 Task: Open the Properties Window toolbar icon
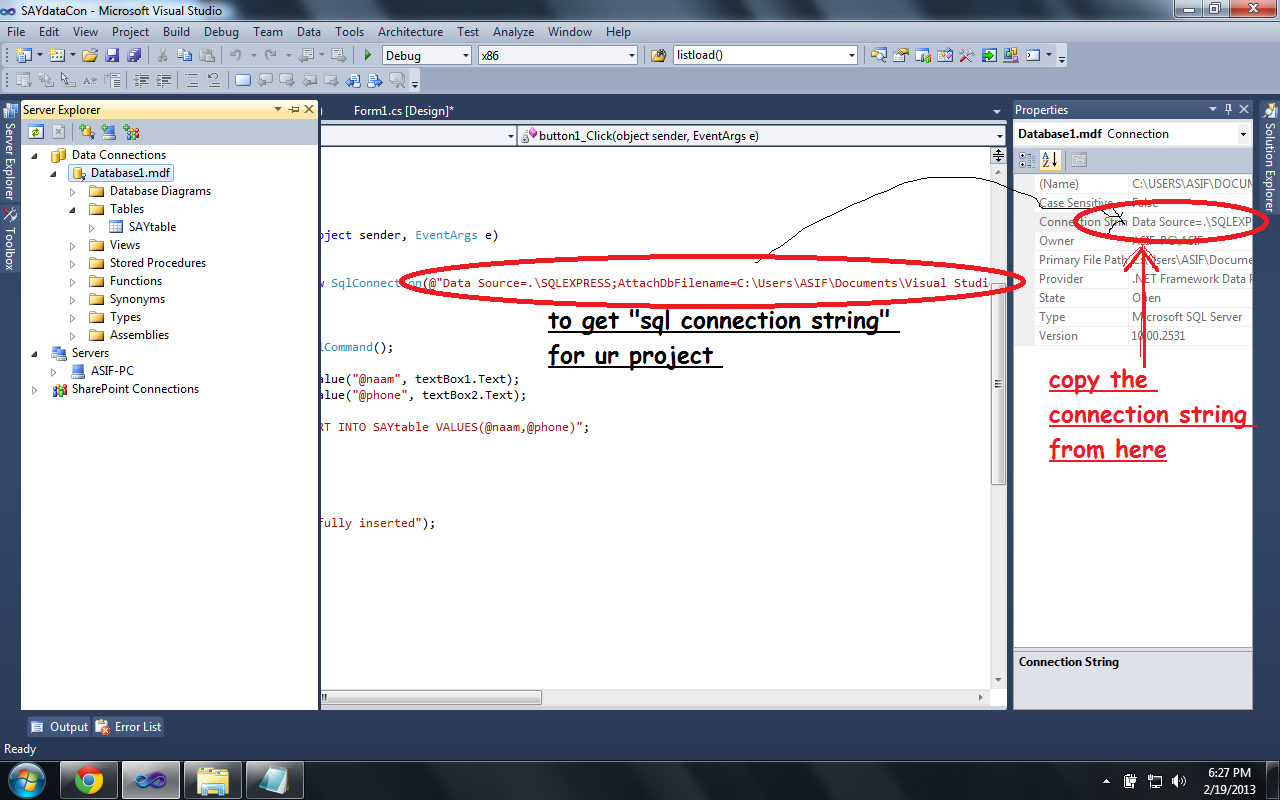(x=901, y=55)
